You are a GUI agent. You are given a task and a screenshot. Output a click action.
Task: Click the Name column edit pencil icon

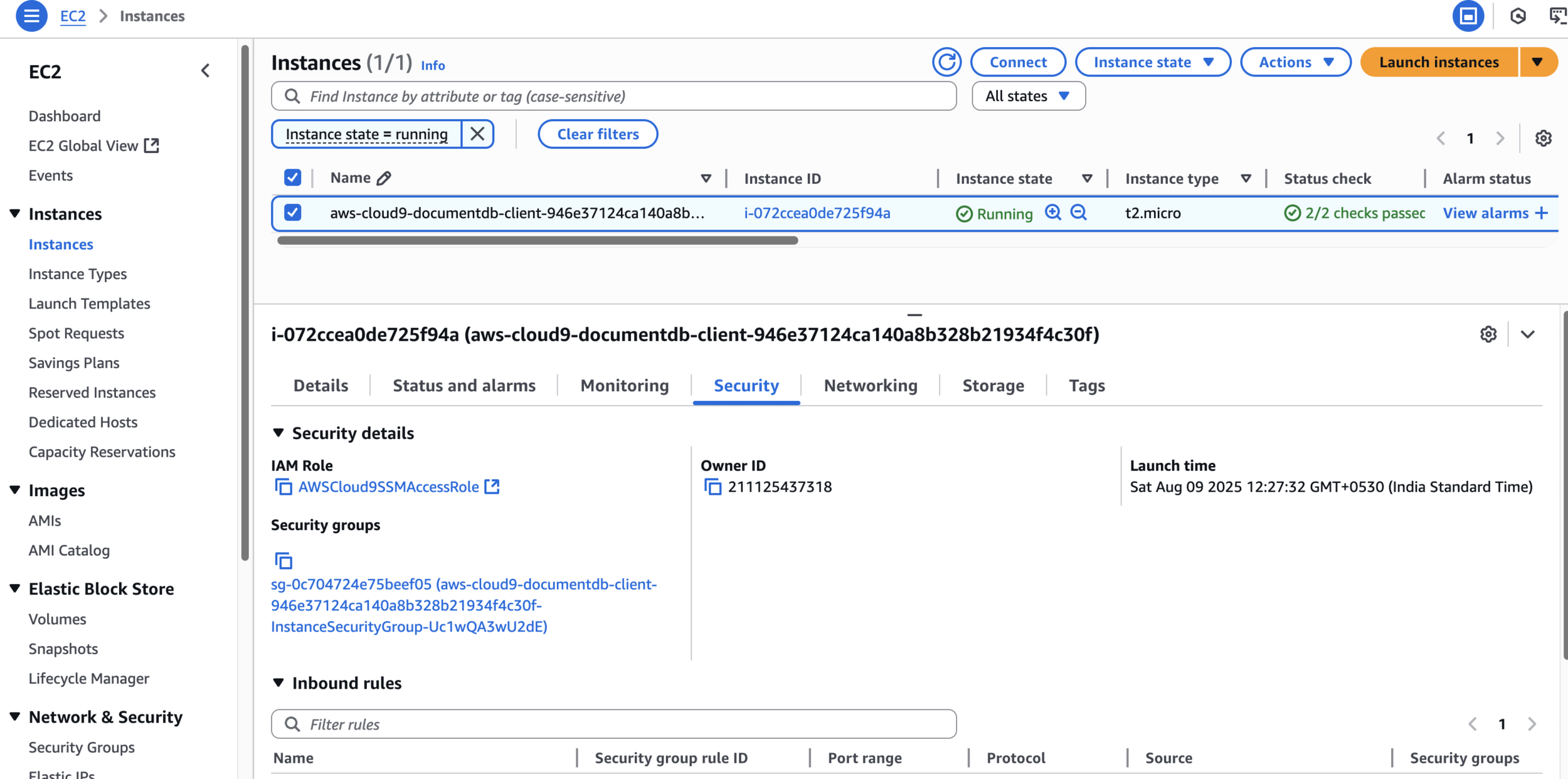[x=384, y=179]
